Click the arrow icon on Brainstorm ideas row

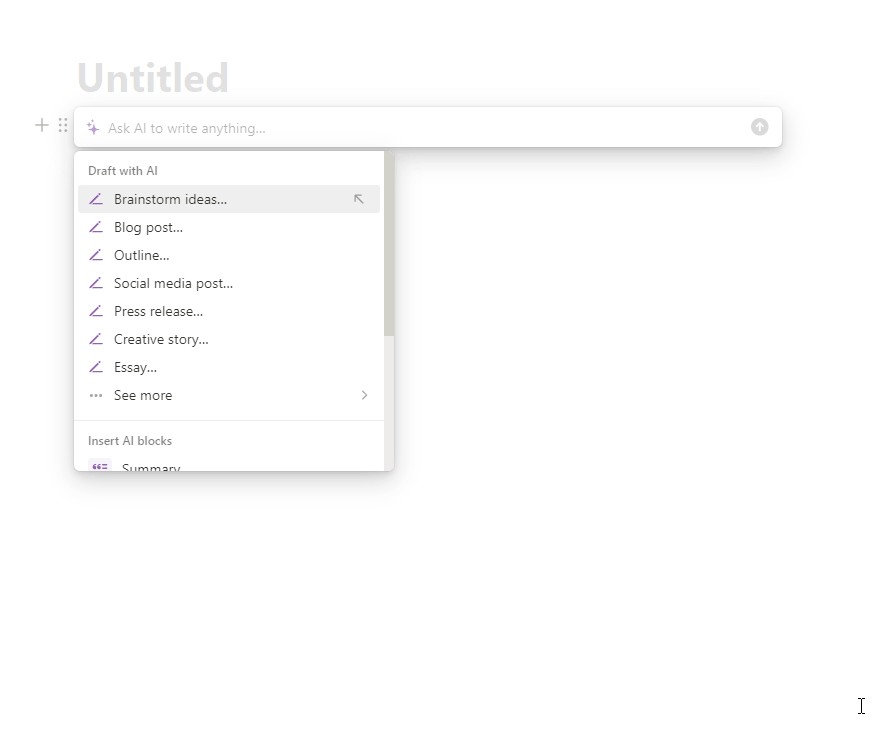coord(358,199)
